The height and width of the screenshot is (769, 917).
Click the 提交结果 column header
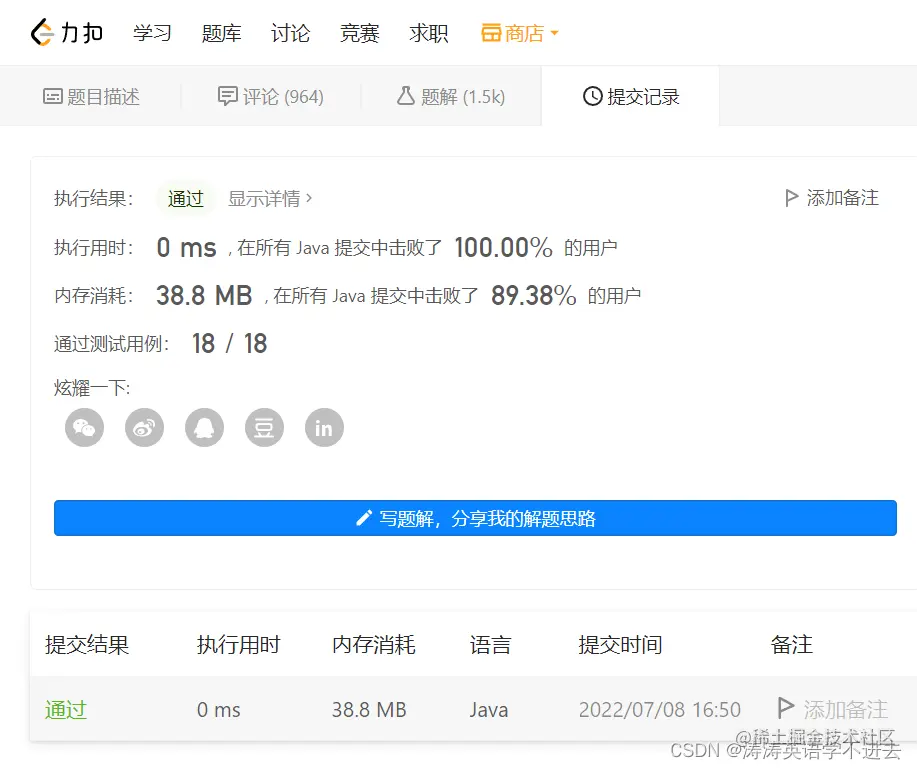point(87,645)
